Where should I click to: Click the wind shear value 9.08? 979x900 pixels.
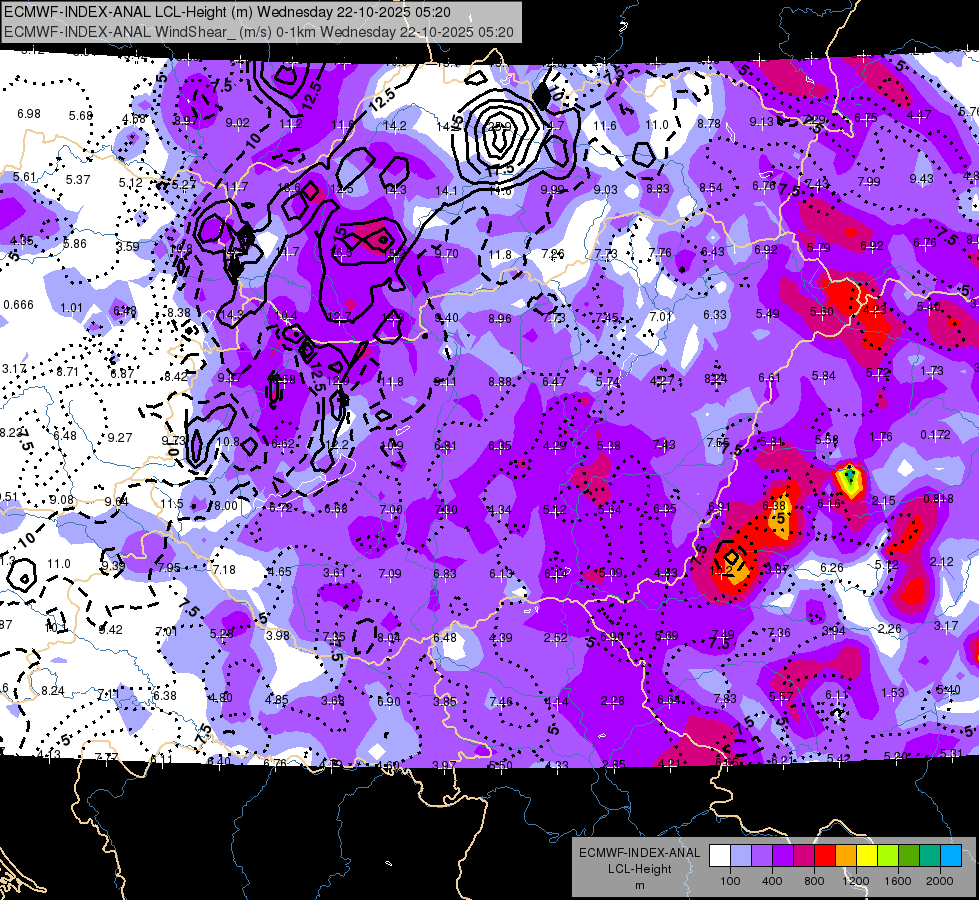[61, 500]
